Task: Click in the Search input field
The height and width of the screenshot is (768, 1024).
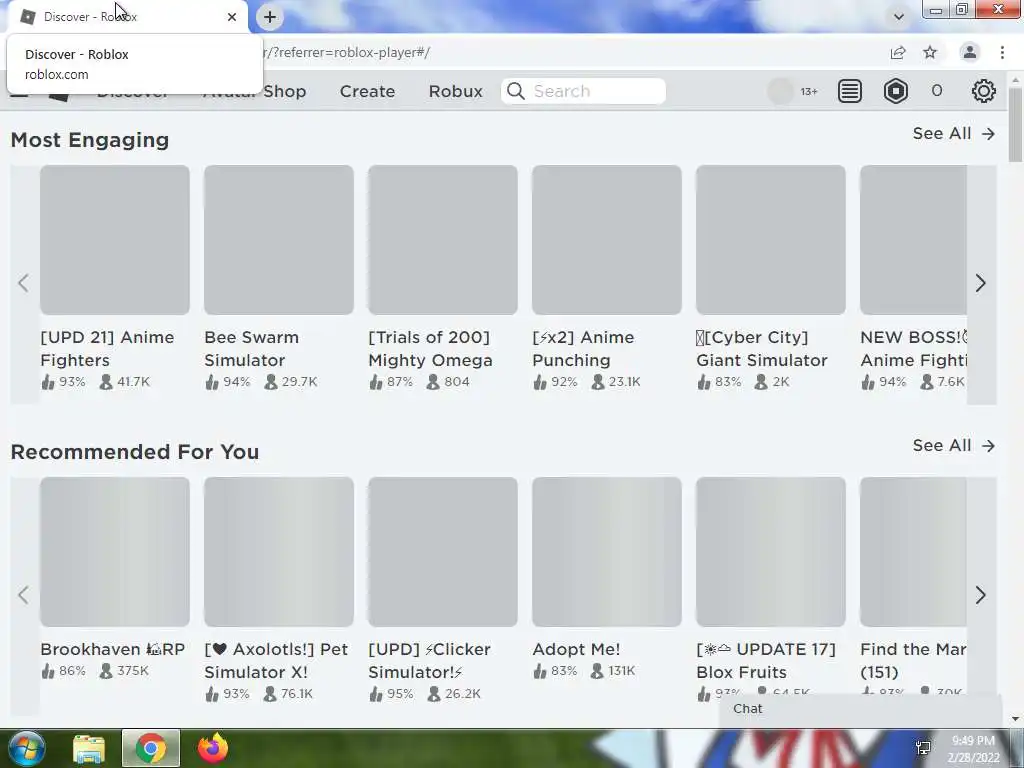Action: coord(583,91)
